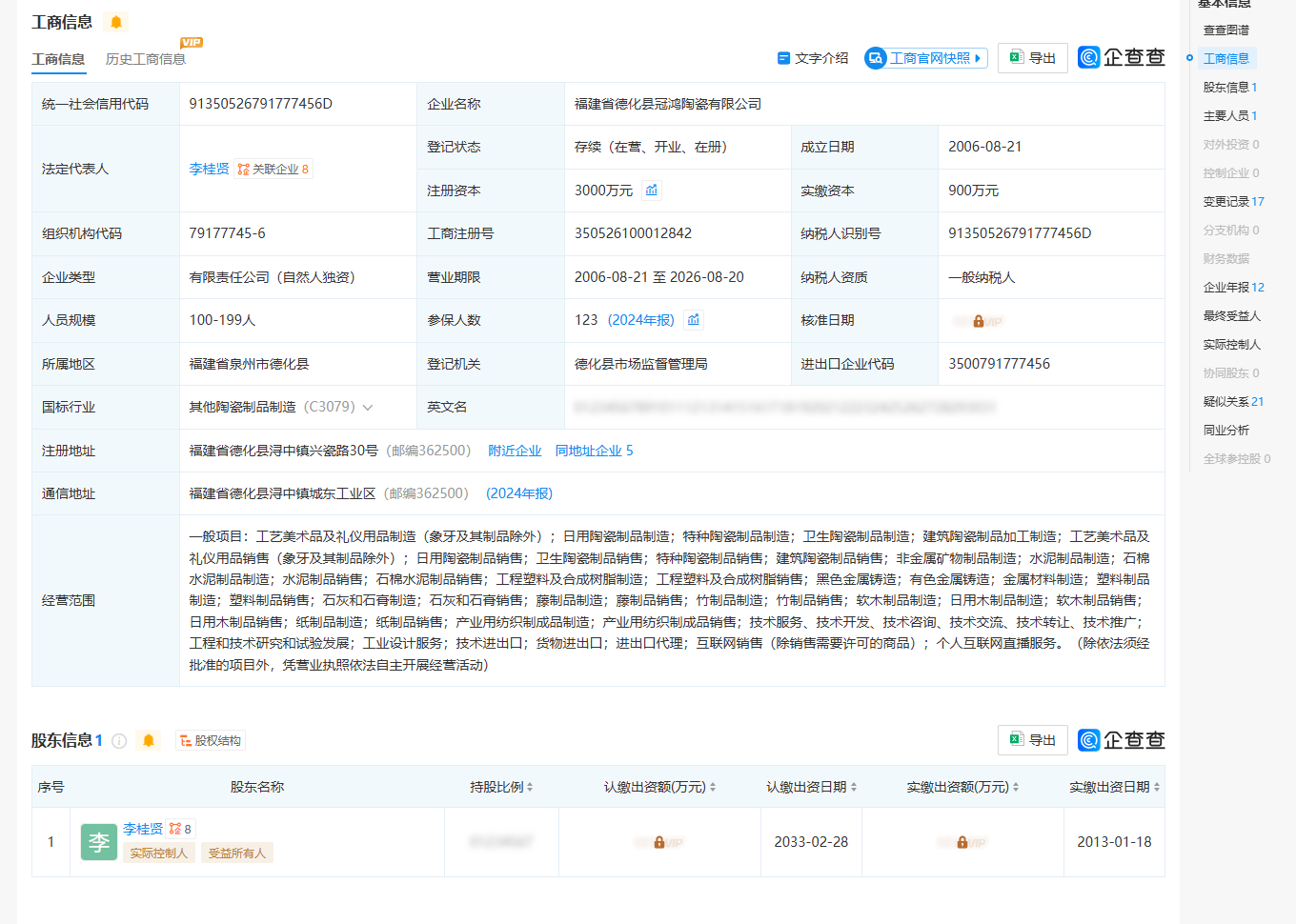
Task: Toggle the 文字介绍 text view
Action: (x=813, y=58)
